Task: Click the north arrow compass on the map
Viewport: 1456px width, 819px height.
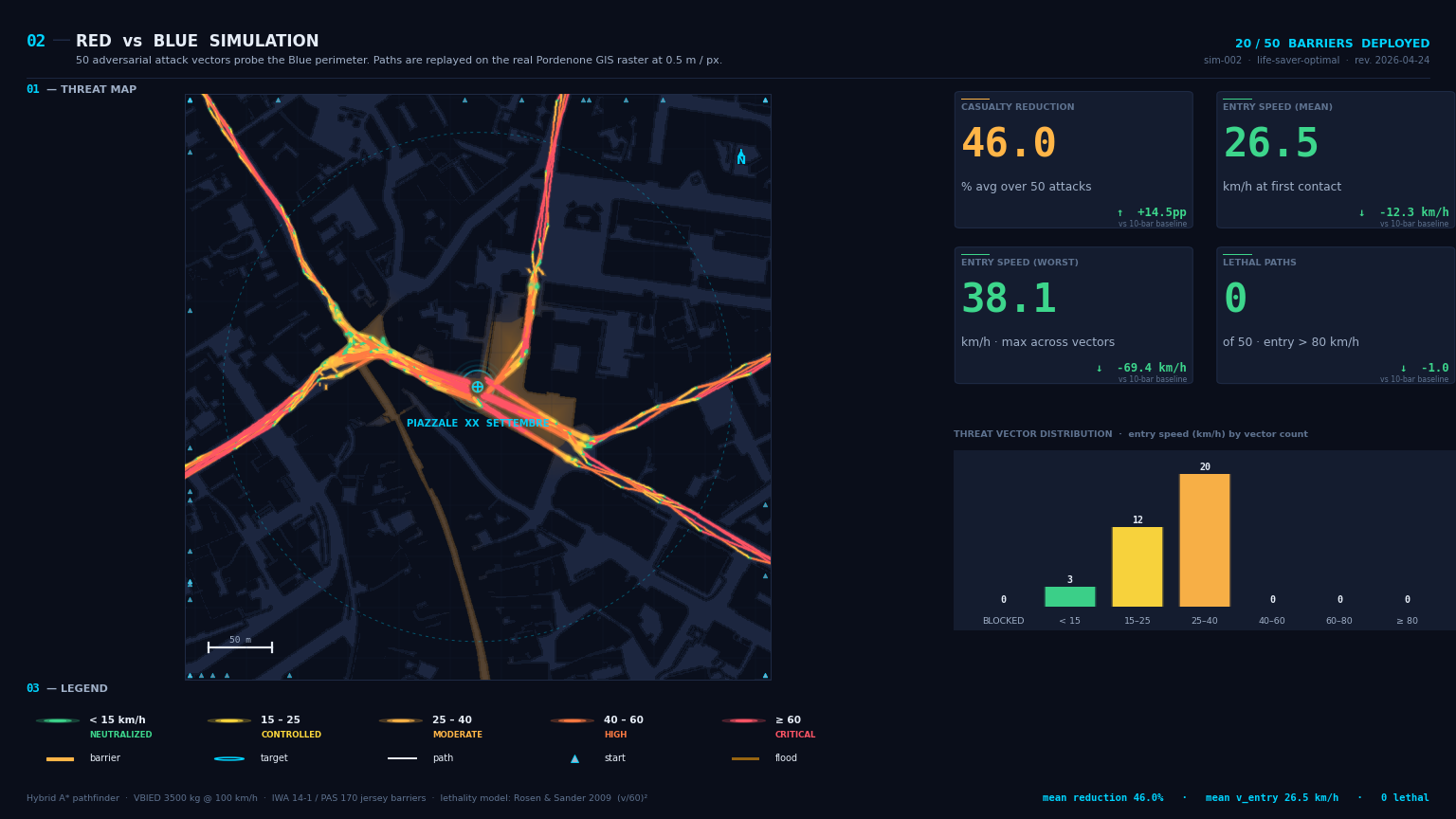Action: click(741, 157)
